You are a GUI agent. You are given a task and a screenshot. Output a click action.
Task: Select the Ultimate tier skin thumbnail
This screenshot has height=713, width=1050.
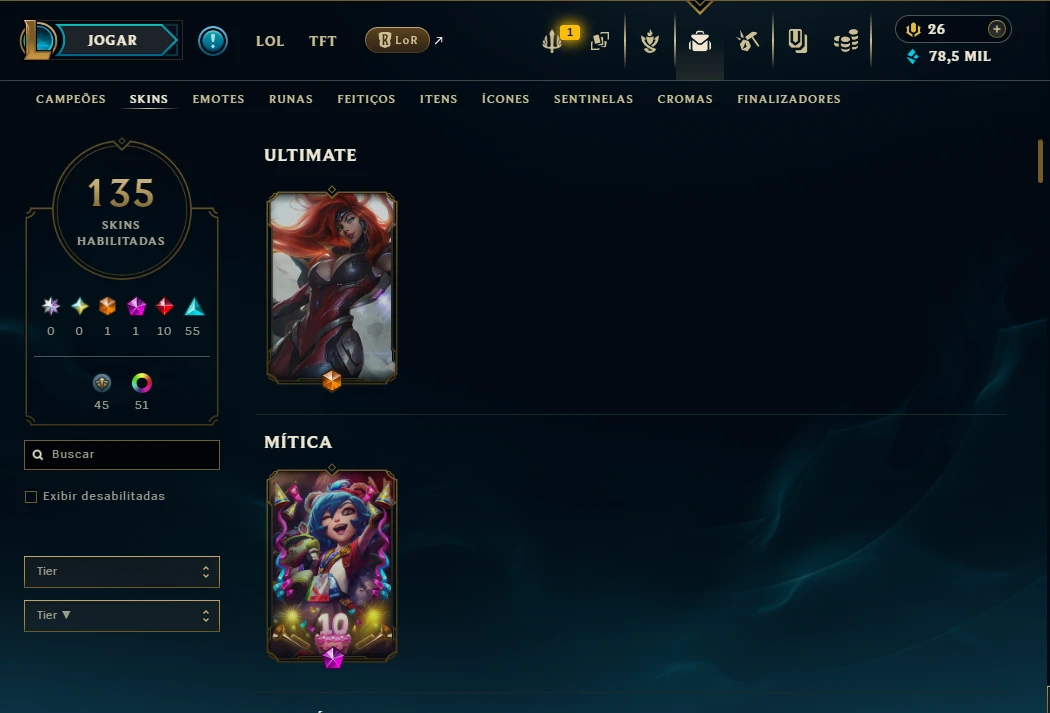[x=332, y=288]
